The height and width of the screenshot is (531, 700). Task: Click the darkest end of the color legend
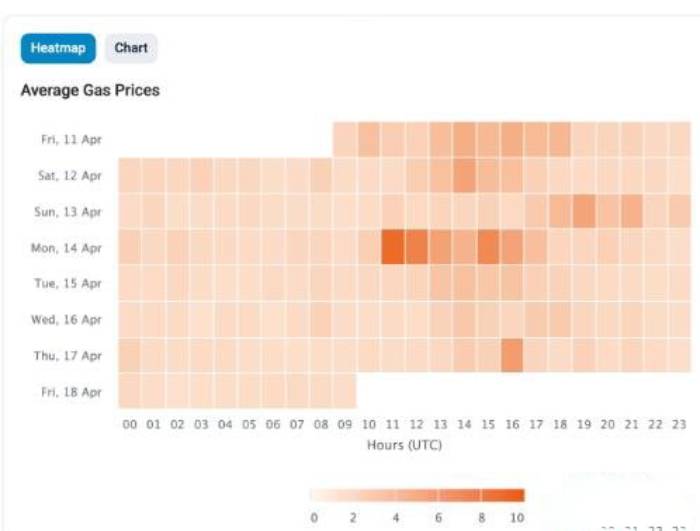(516, 495)
